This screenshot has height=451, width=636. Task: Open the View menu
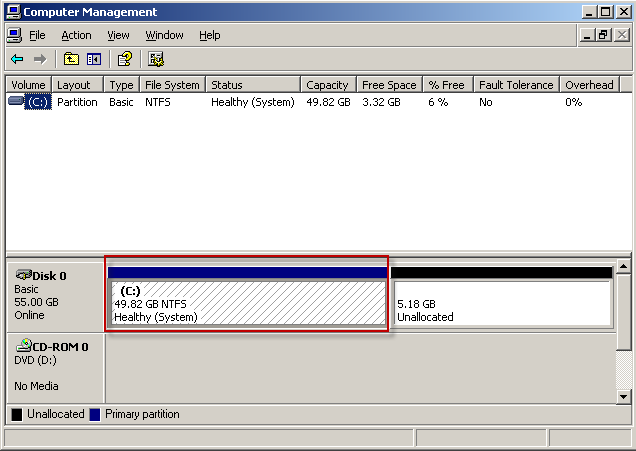pyautogui.click(x=118, y=35)
